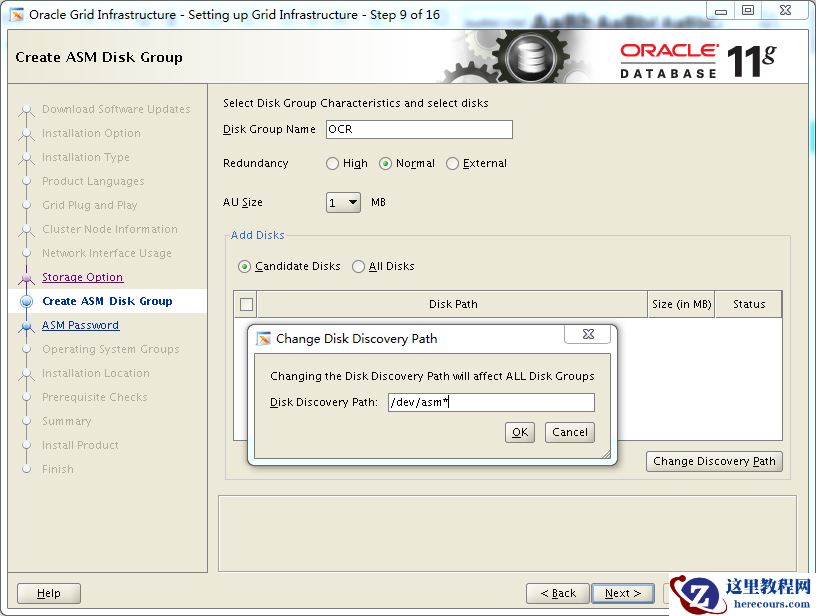Choose Candidate Disks radio option
The image size is (816, 616).
click(x=244, y=266)
